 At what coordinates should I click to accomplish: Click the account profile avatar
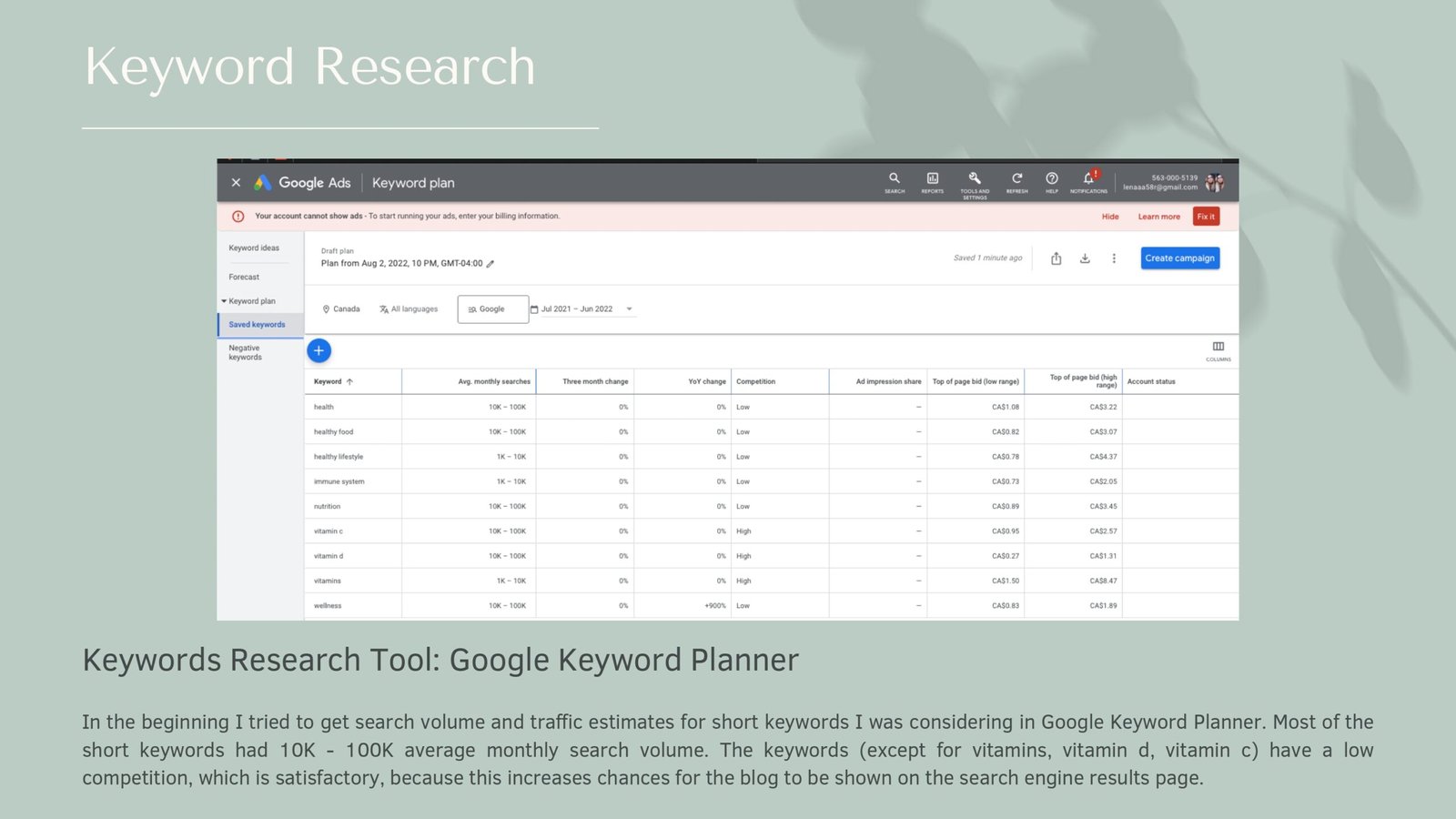pyautogui.click(x=1215, y=183)
